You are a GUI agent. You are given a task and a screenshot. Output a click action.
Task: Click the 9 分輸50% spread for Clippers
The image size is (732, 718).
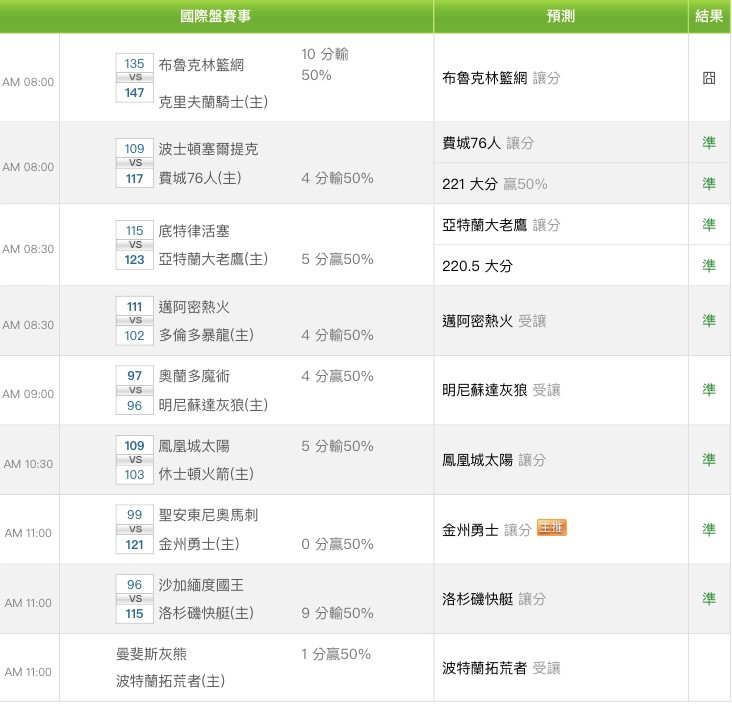(337, 613)
